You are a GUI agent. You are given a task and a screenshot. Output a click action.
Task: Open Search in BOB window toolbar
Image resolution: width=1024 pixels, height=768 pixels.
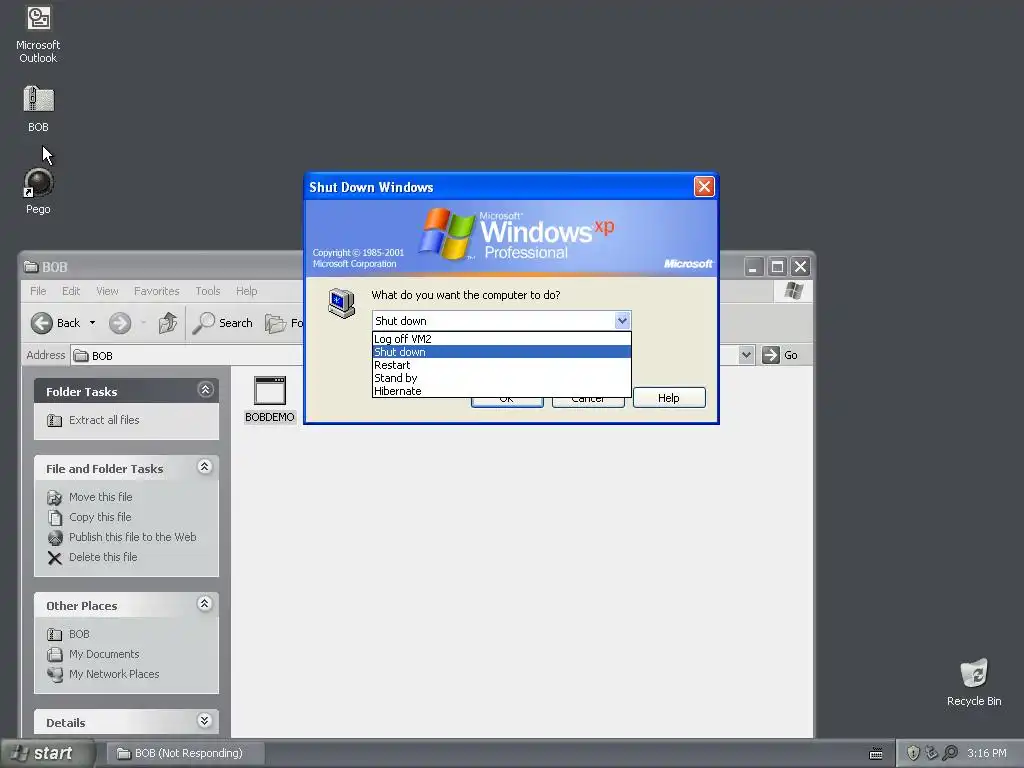223,323
